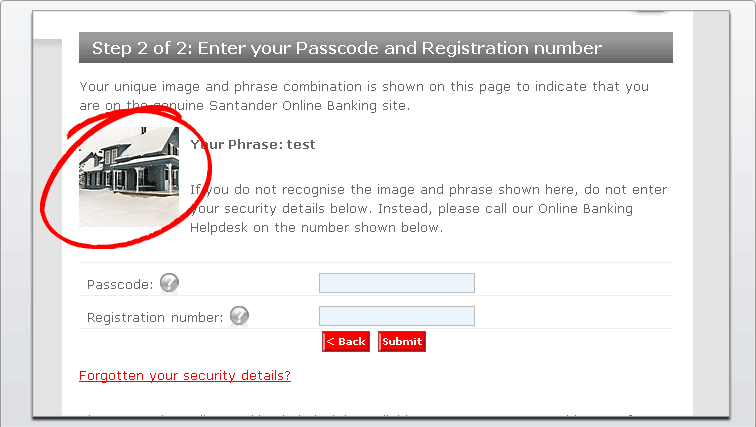This screenshot has width=756, height=427.
Task: Focus the Registration number input field
Action: 396,316
